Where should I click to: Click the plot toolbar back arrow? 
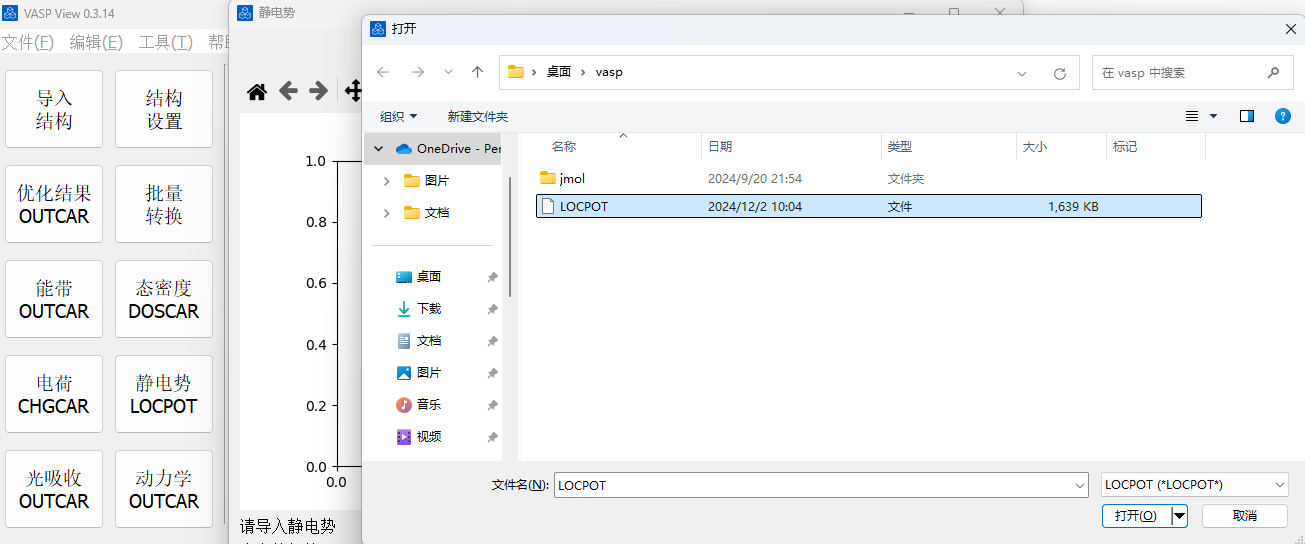288,92
